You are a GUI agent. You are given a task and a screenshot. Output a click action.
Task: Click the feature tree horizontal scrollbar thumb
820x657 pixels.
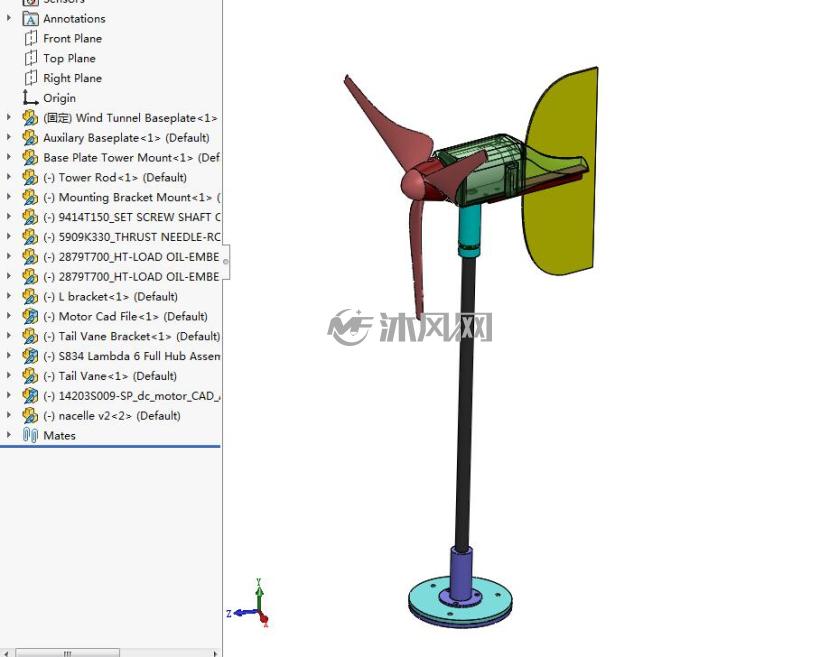(x=67, y=653)
